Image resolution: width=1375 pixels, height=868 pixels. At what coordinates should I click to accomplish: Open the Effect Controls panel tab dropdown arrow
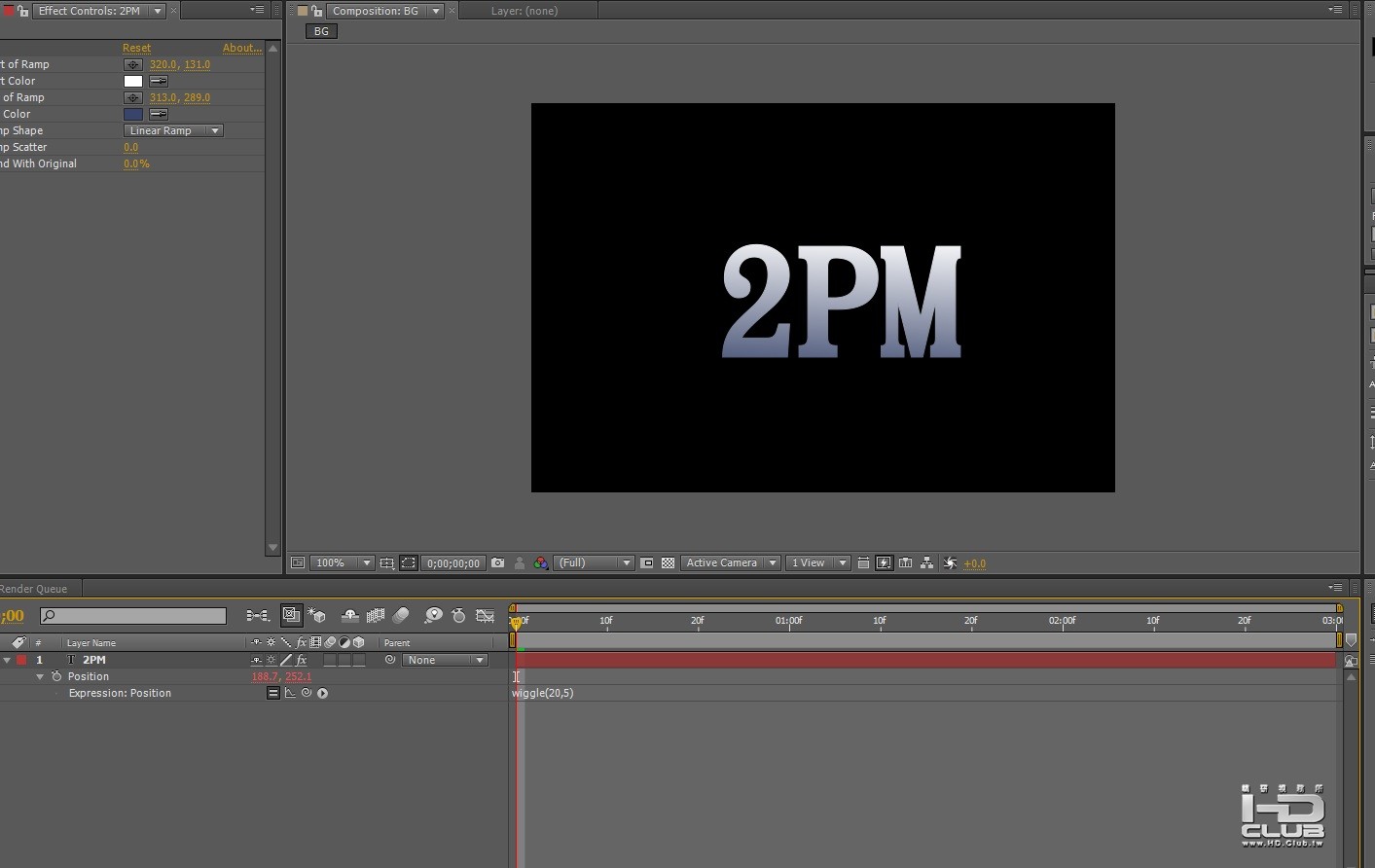click(x=158, y=11)
